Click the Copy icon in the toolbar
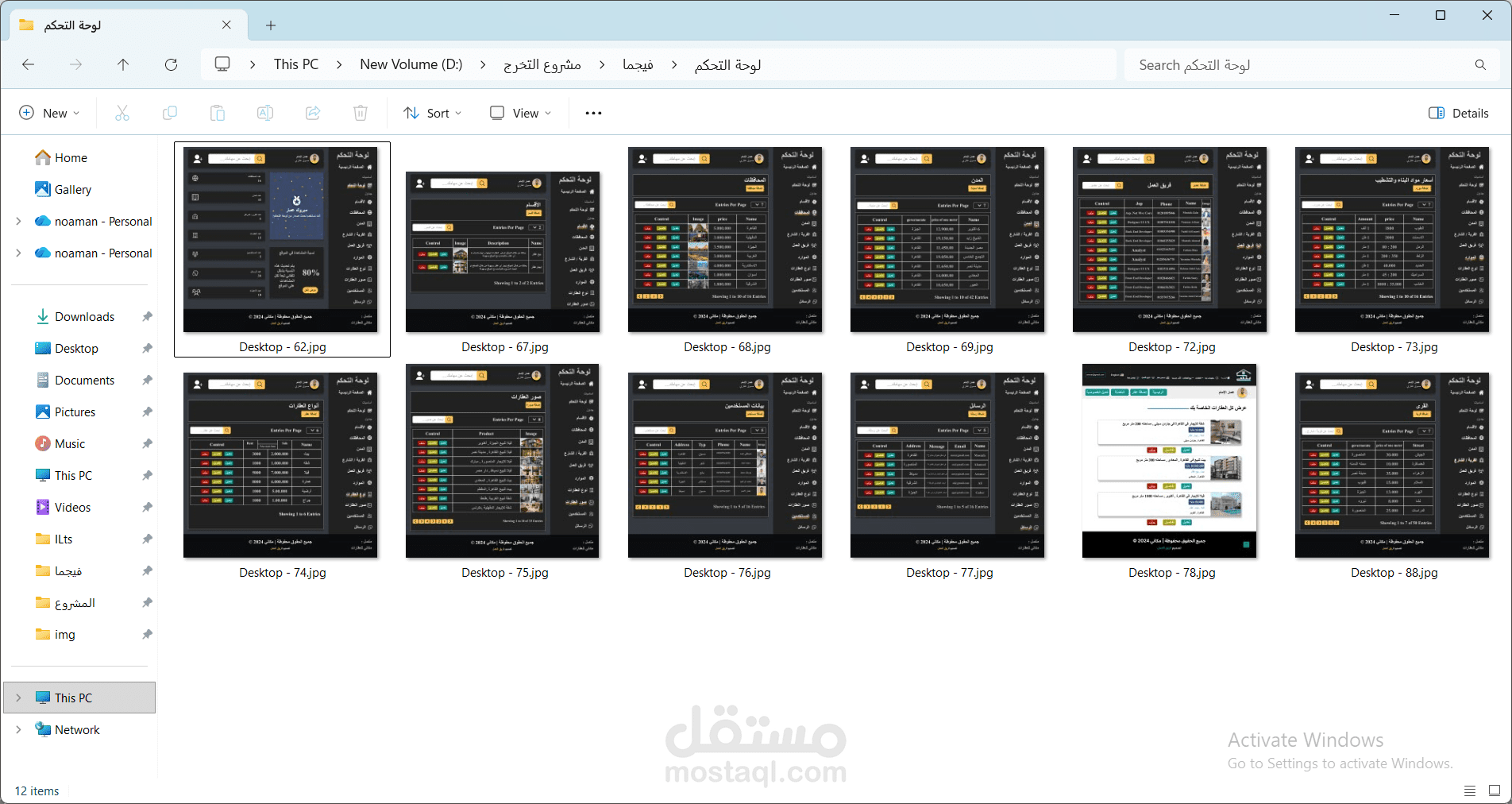This screenshot has width=1512, height=804. 169,113
